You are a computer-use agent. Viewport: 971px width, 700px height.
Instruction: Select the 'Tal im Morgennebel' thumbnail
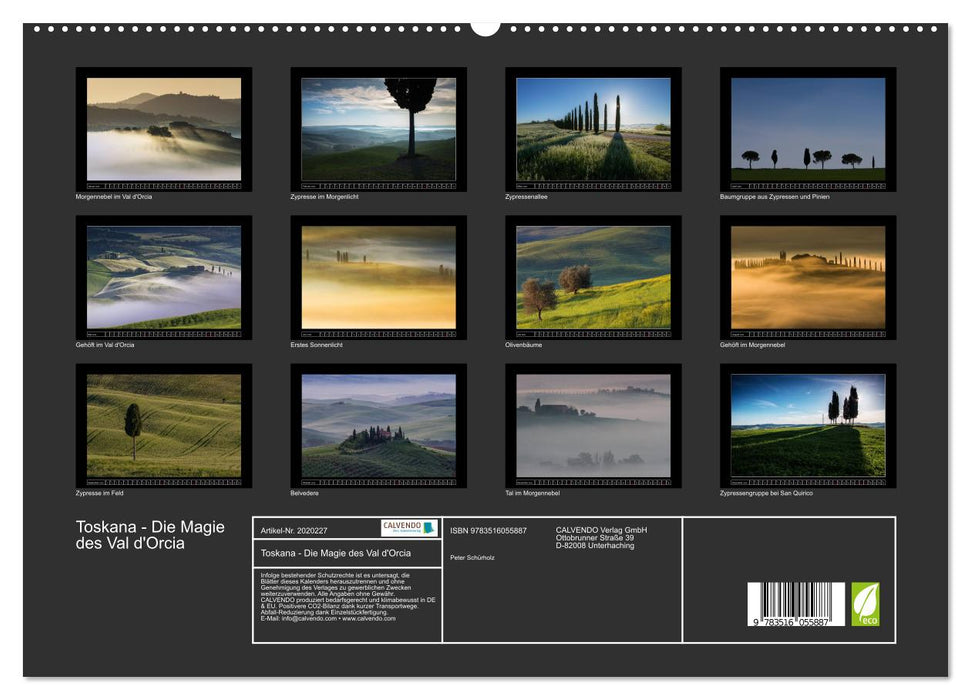pos(592,425)
